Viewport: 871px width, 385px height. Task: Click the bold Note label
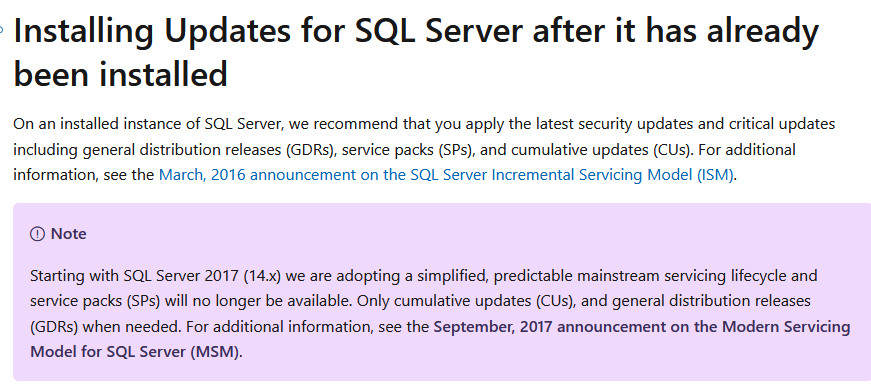pos(68,234)
